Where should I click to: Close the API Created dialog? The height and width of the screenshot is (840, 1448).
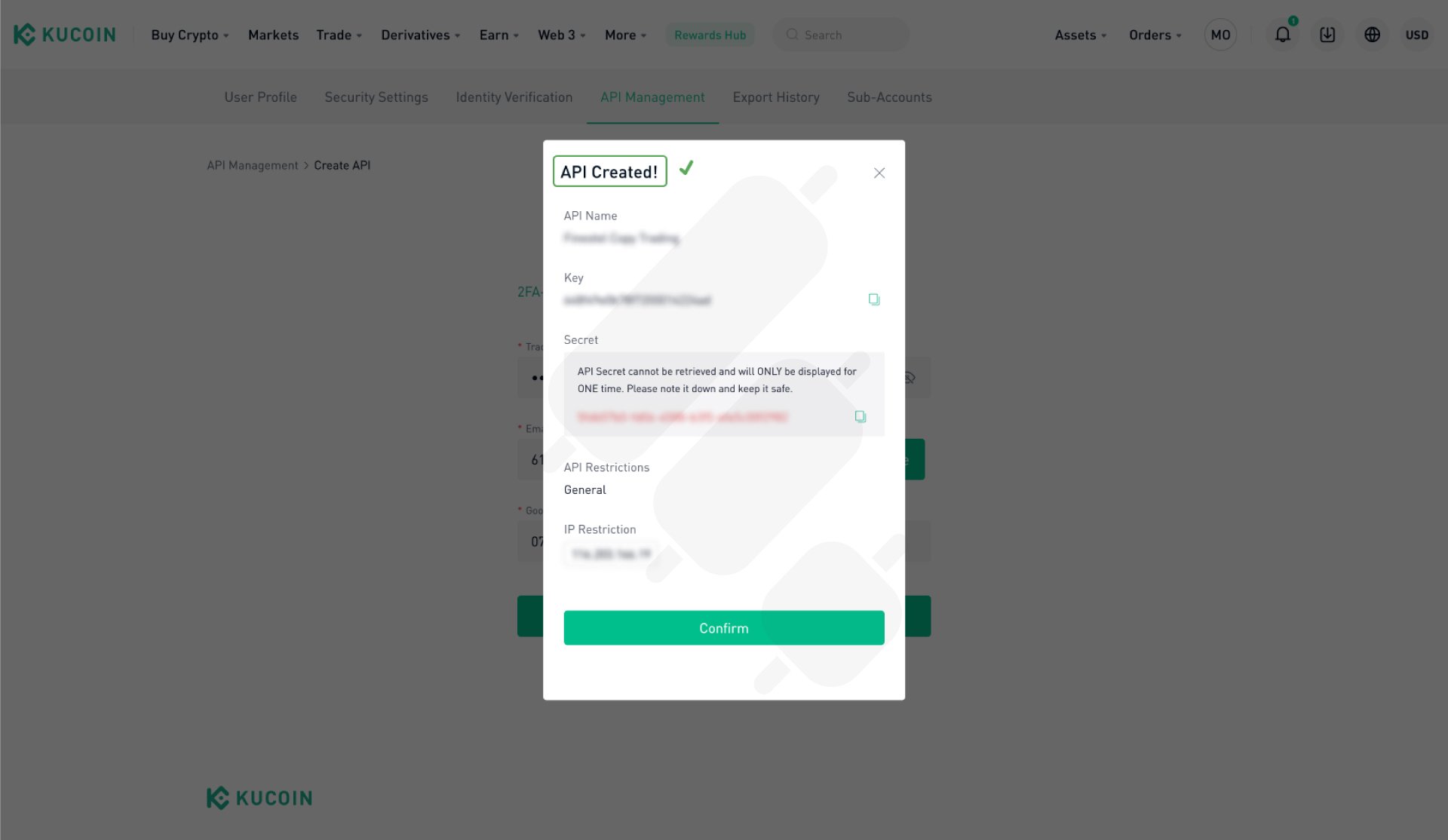[x=879, y=173]
